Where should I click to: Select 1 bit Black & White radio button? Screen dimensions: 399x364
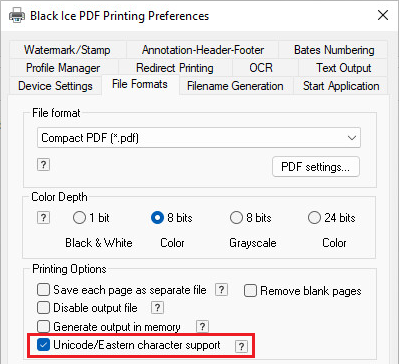point(79,218)
